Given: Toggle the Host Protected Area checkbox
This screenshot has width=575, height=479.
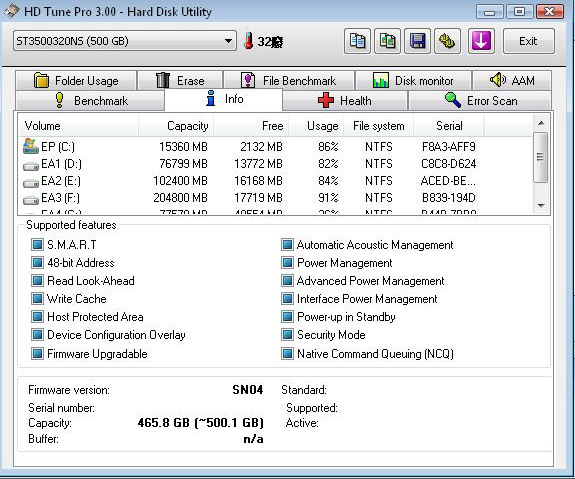Looking at the screenshot, I should (x=37, y=316).
